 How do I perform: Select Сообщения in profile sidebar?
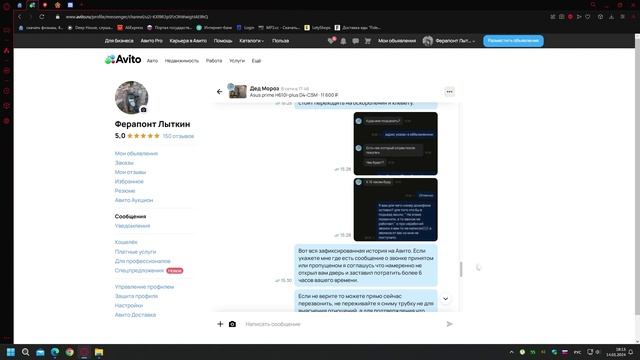click(130, 217)
